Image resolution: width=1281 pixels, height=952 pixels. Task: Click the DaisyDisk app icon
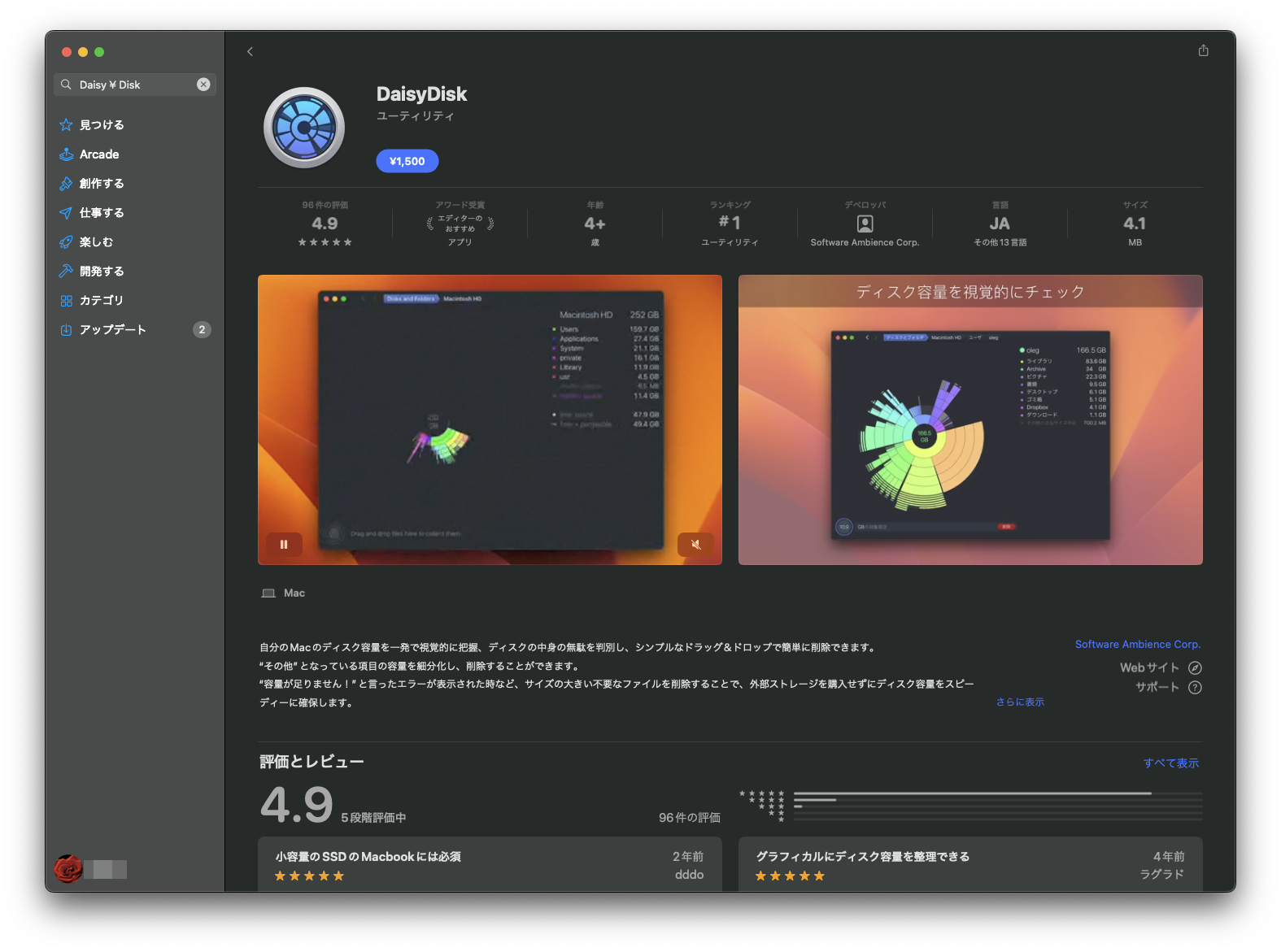point(304,128)
